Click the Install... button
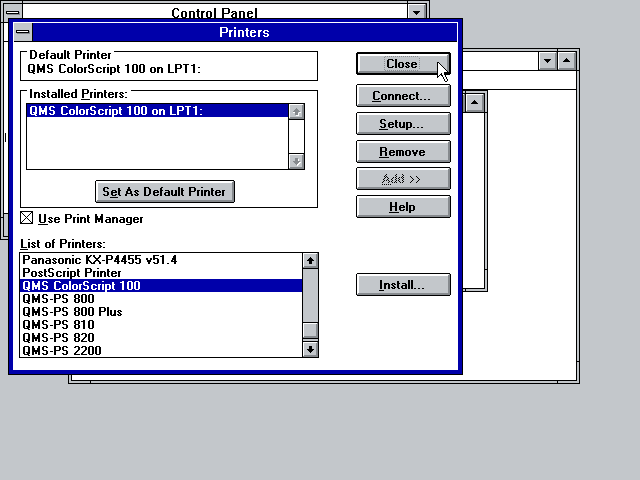Viewport: 640px width, 480px height. click(402, 285)
